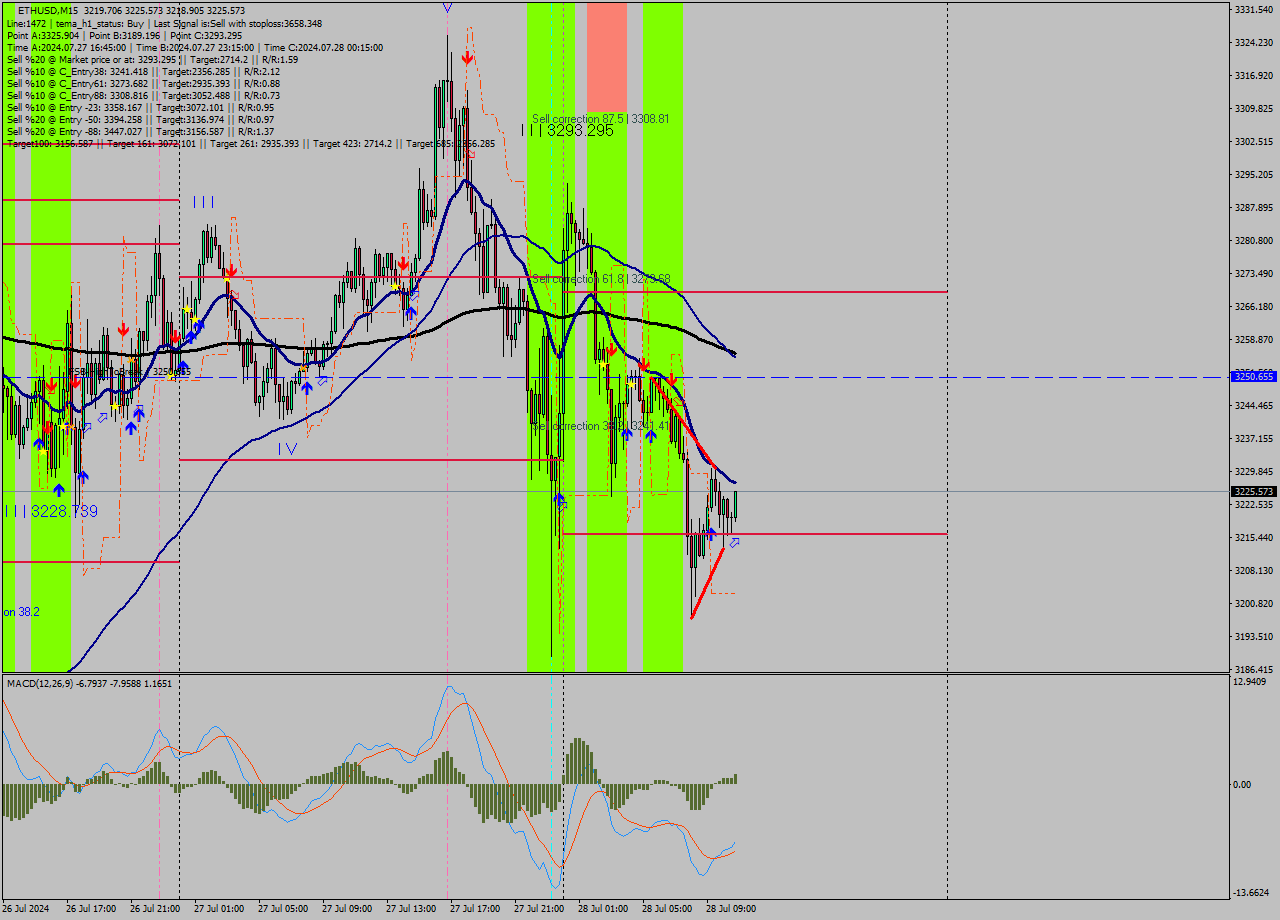The width and height of the screenshot is (1280, 920).
Task: Click the MACD zero level 0.00 label
Action: pyautogui.click(x=1243, y=784)
